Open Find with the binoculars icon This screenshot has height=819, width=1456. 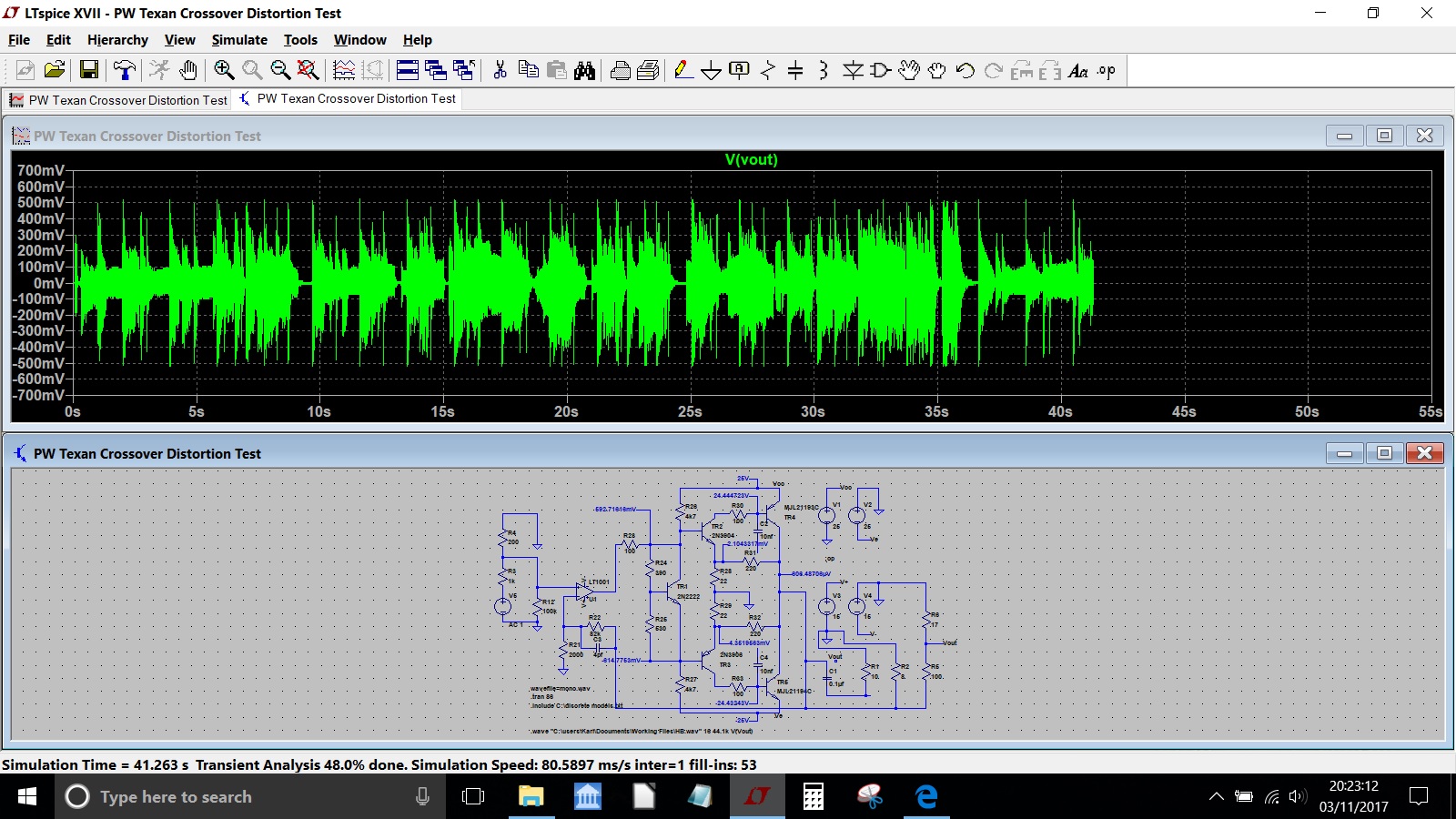584,70
